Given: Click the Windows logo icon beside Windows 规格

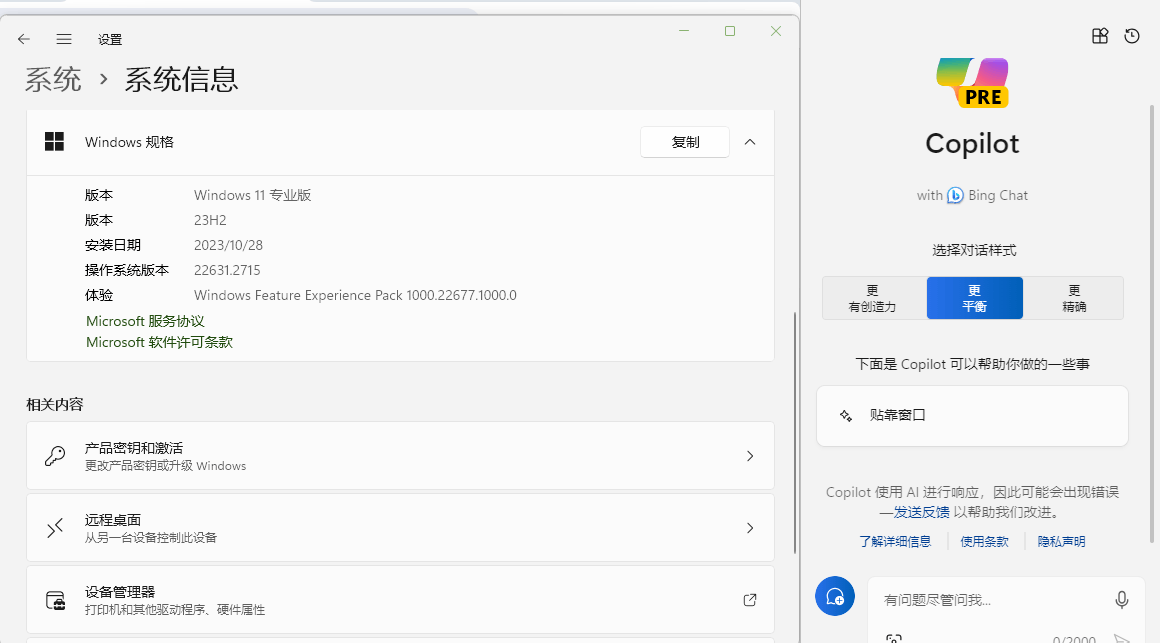Looking at the screenshot, I should coord(54,141).
